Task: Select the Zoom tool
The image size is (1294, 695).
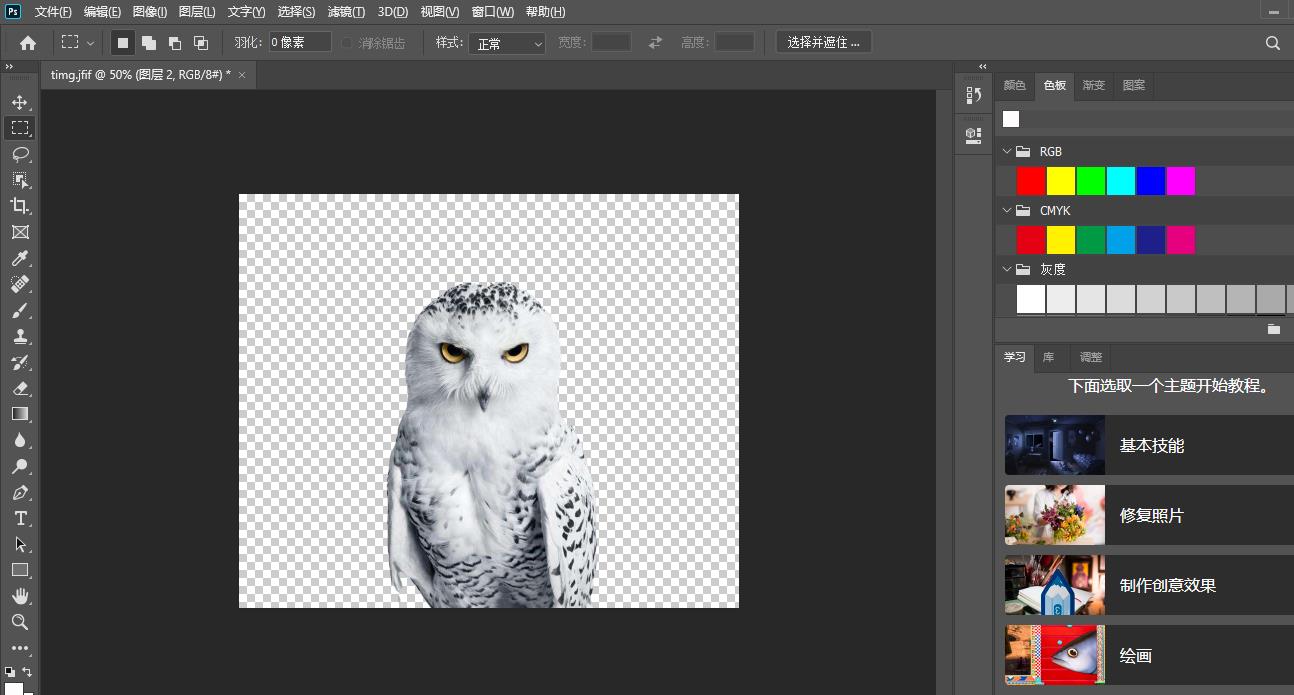Action: (x=20, y=622)
